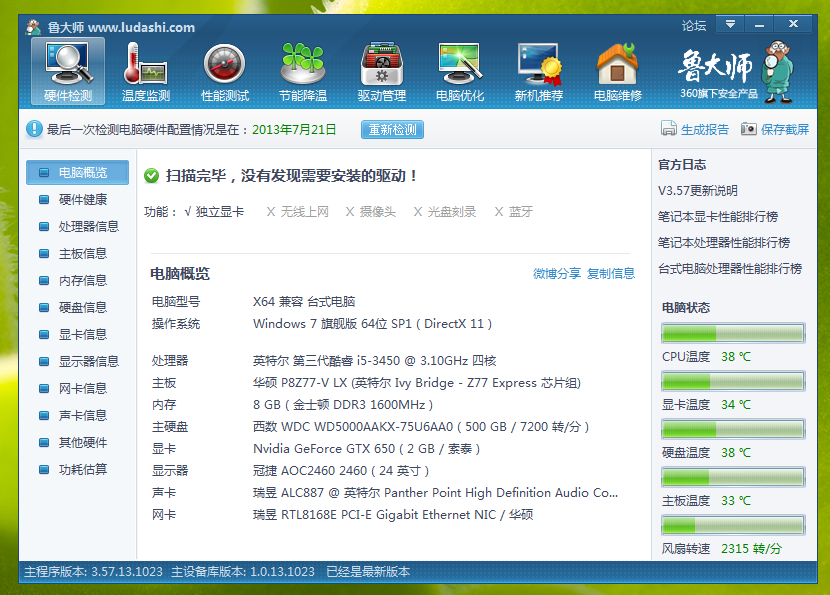Click the 硬盘温度 progress bar

(733, 429)
